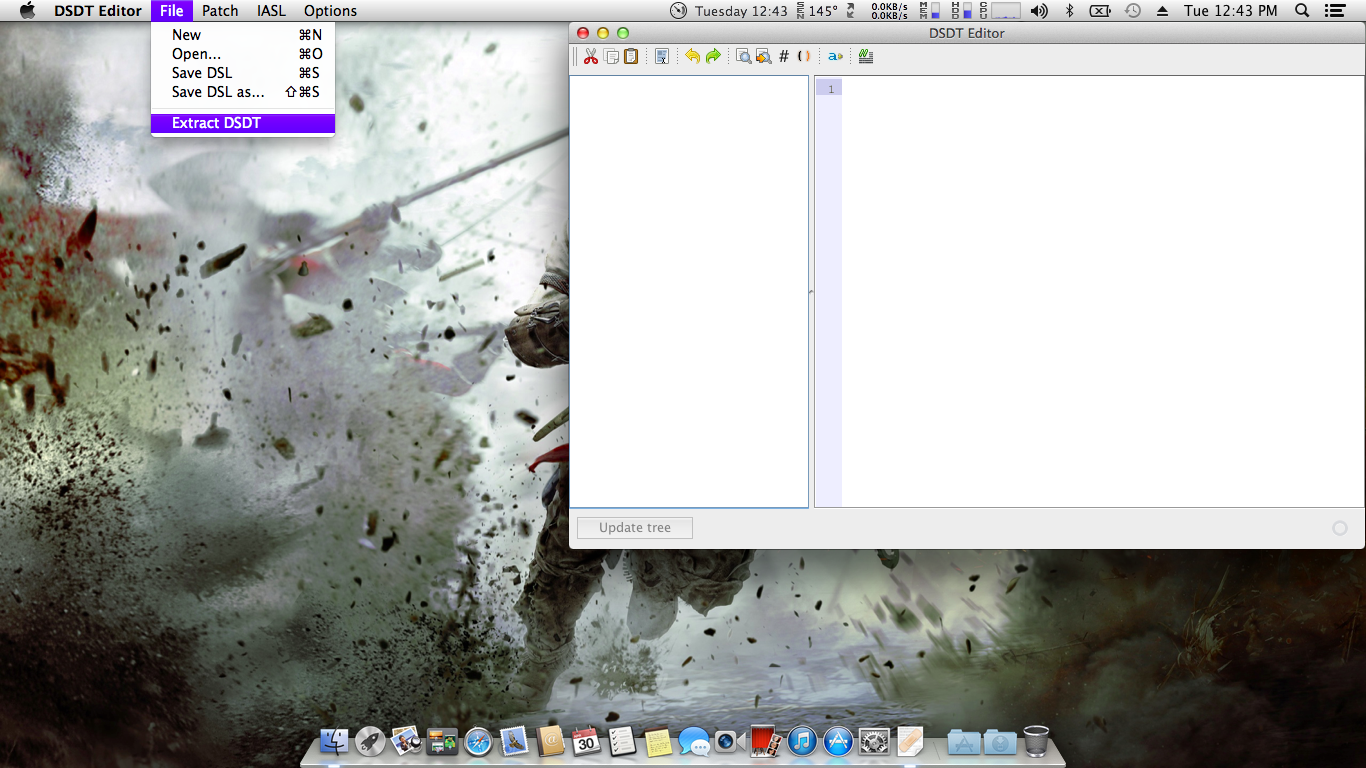Open Find with the magnifier toolbar icon
1366x768 pixels.
pyautogui.click(x=744, y=56)
